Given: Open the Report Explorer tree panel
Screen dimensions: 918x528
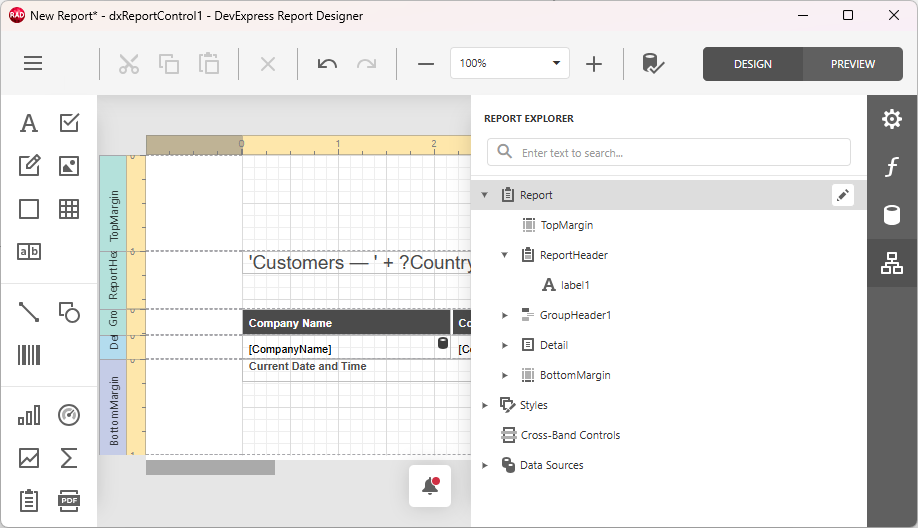Looking at the screenshot, I should coord(892,263).
